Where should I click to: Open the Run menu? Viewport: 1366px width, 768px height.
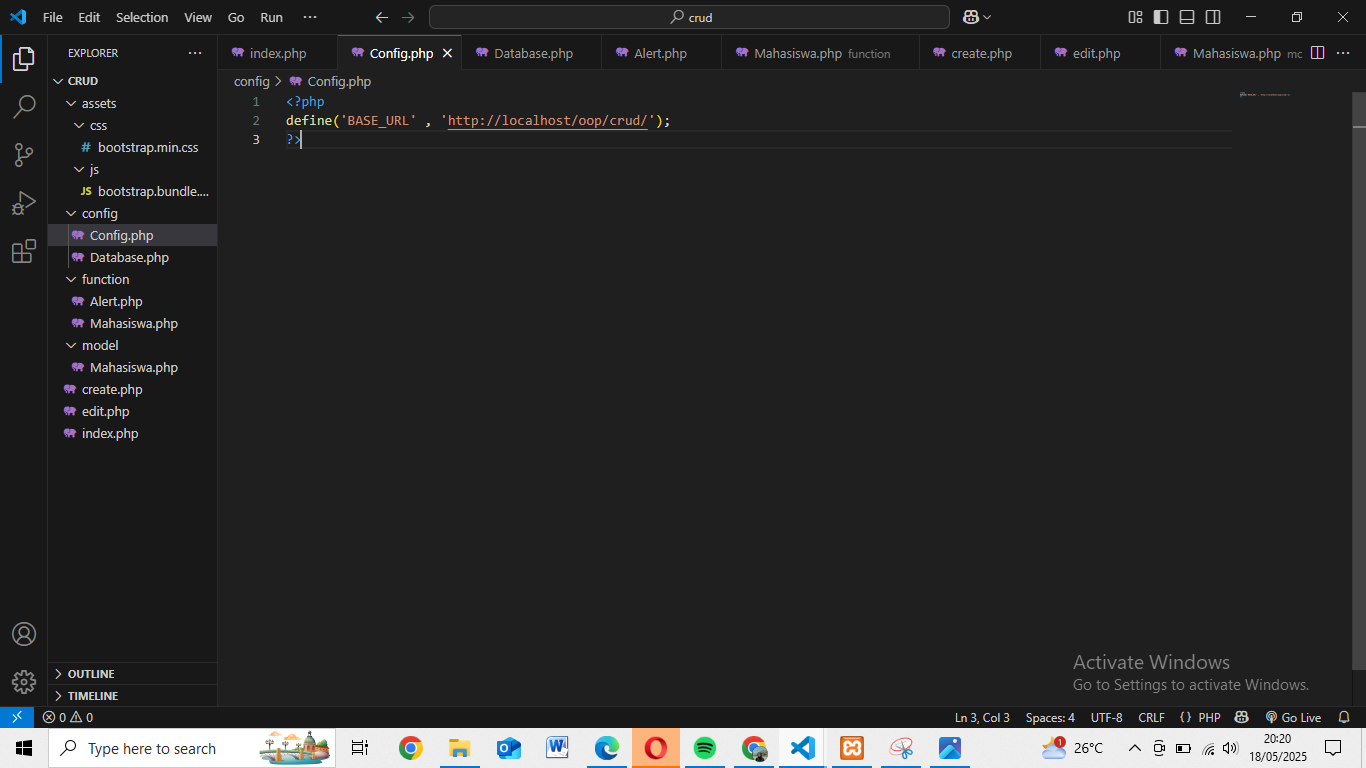[271, 17]
